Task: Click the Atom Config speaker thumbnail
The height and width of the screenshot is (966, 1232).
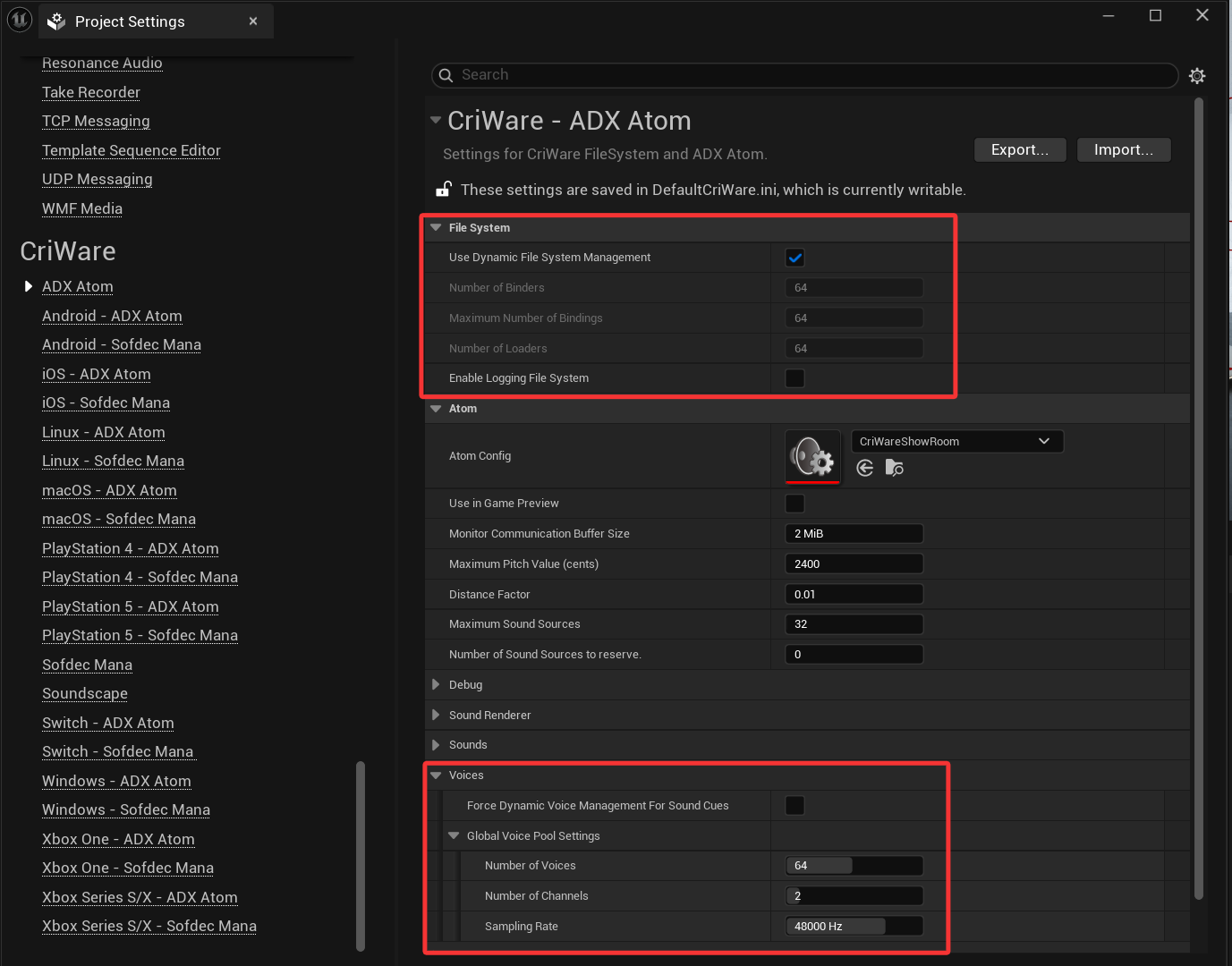Action: tap(811, 456)
